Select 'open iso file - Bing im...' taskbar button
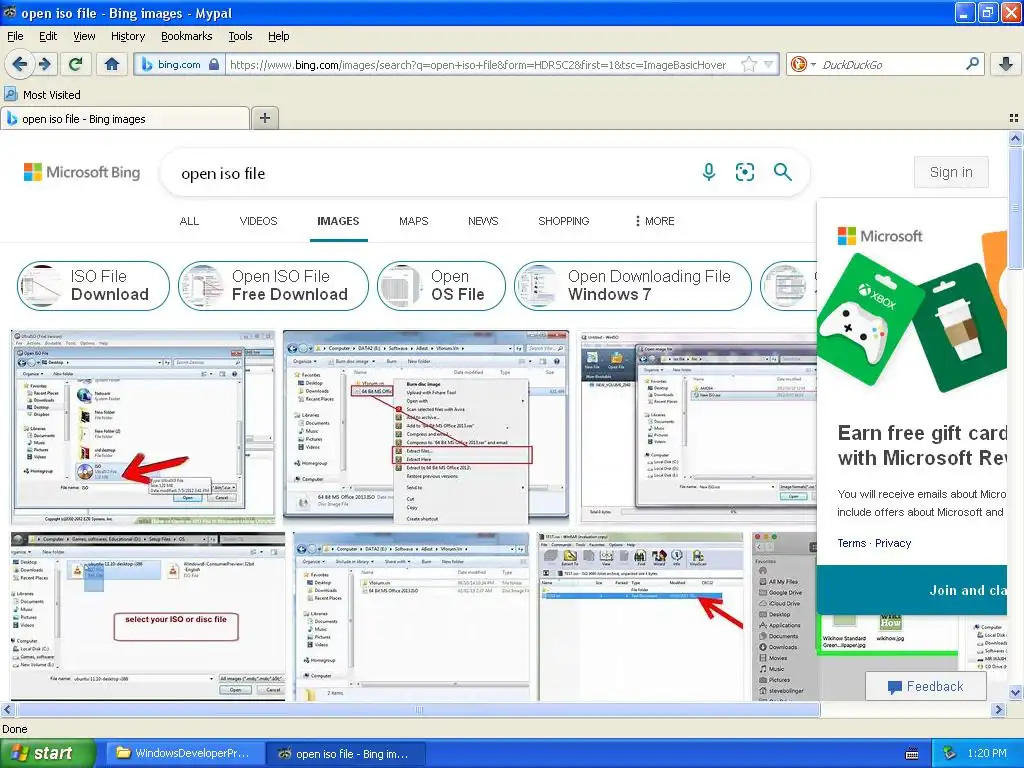 pos(346,754)
